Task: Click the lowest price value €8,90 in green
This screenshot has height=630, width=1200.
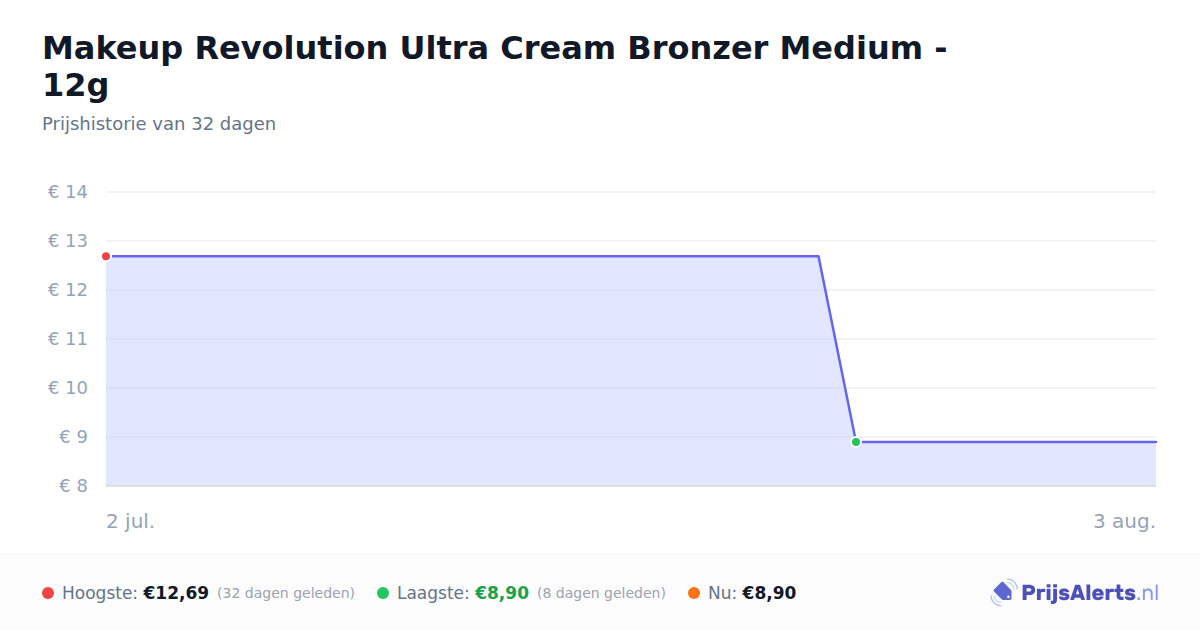Action: (x=502, y=593)
